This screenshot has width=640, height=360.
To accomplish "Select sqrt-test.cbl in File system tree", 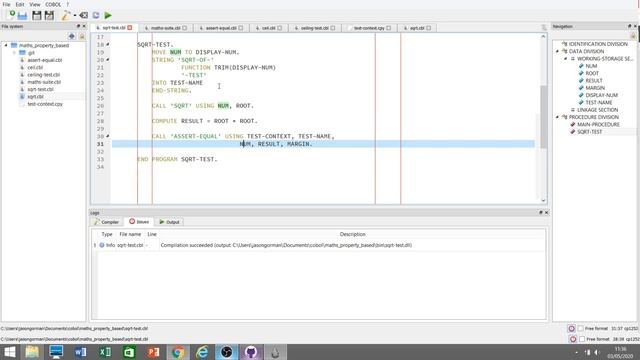I will pyautogui.click(x=40, y=89).
